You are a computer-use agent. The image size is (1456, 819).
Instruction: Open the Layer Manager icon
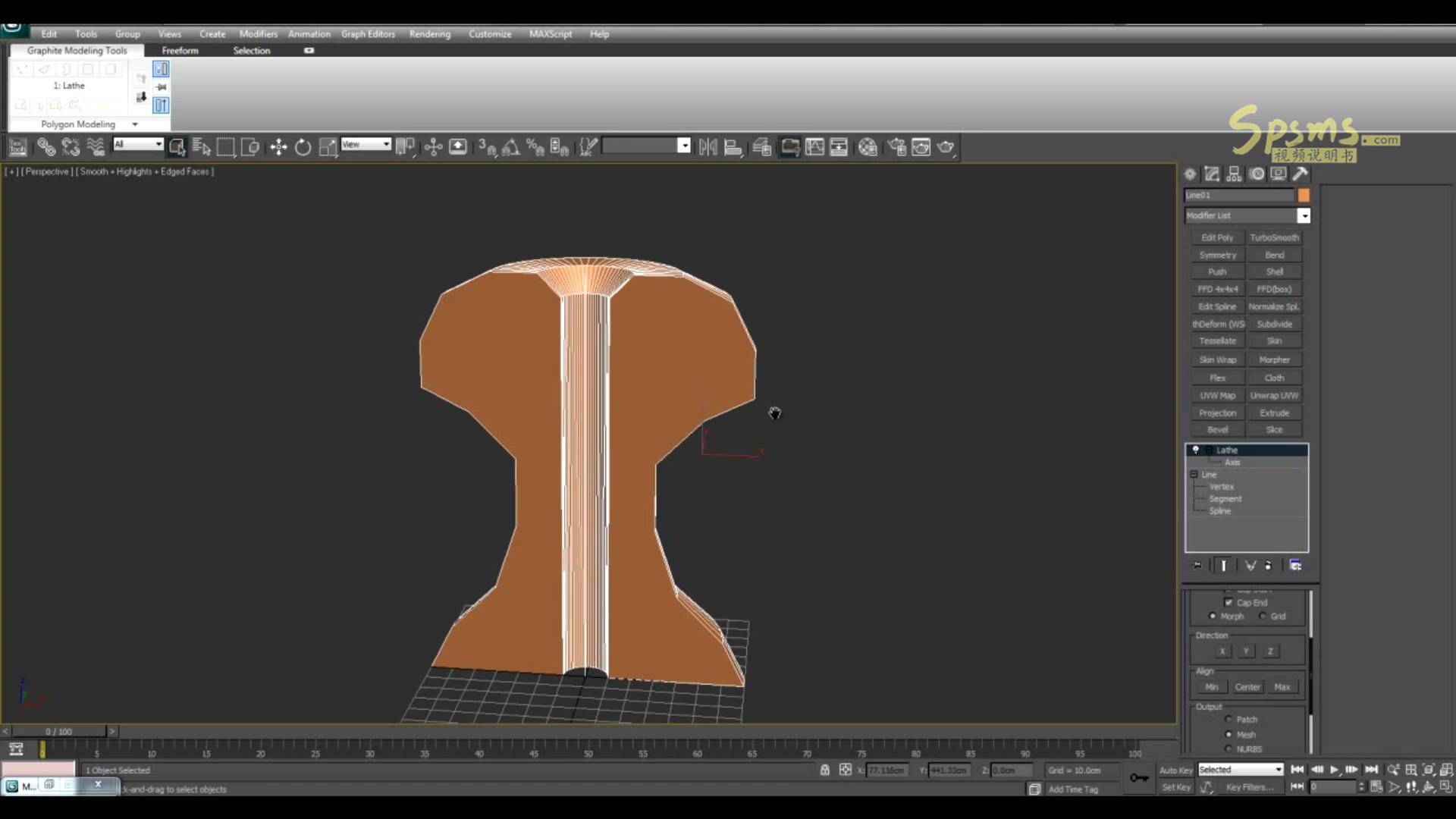762,146
